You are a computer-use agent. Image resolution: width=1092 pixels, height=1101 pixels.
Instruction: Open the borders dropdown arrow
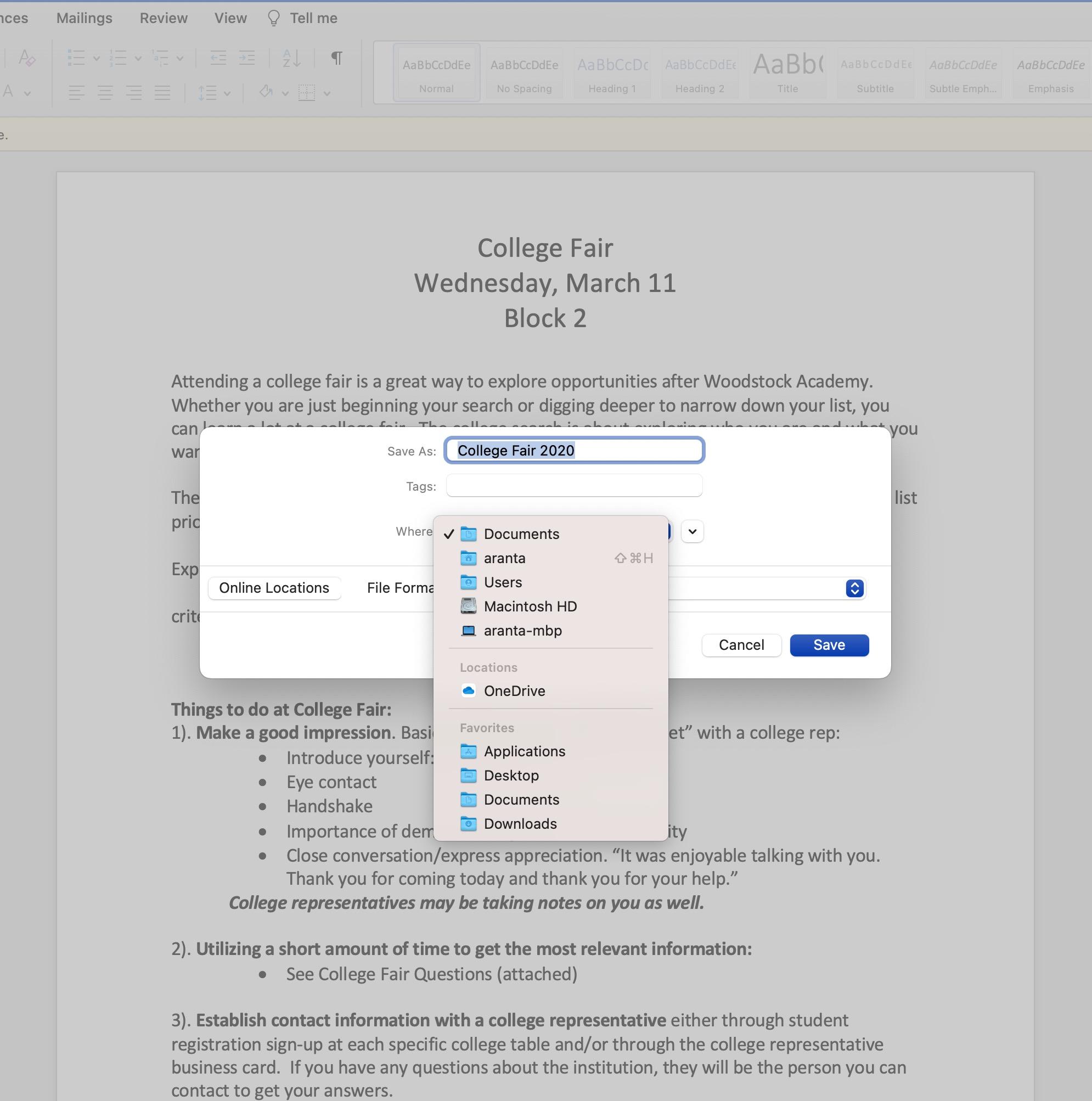tap(327, 93)
